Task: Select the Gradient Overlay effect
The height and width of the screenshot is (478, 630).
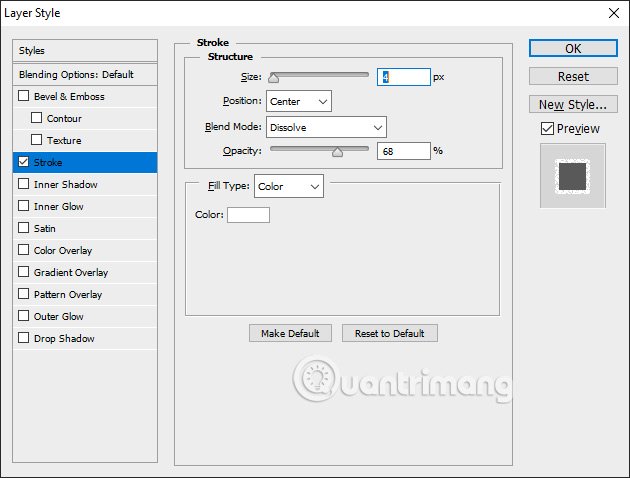Action: 70,273
